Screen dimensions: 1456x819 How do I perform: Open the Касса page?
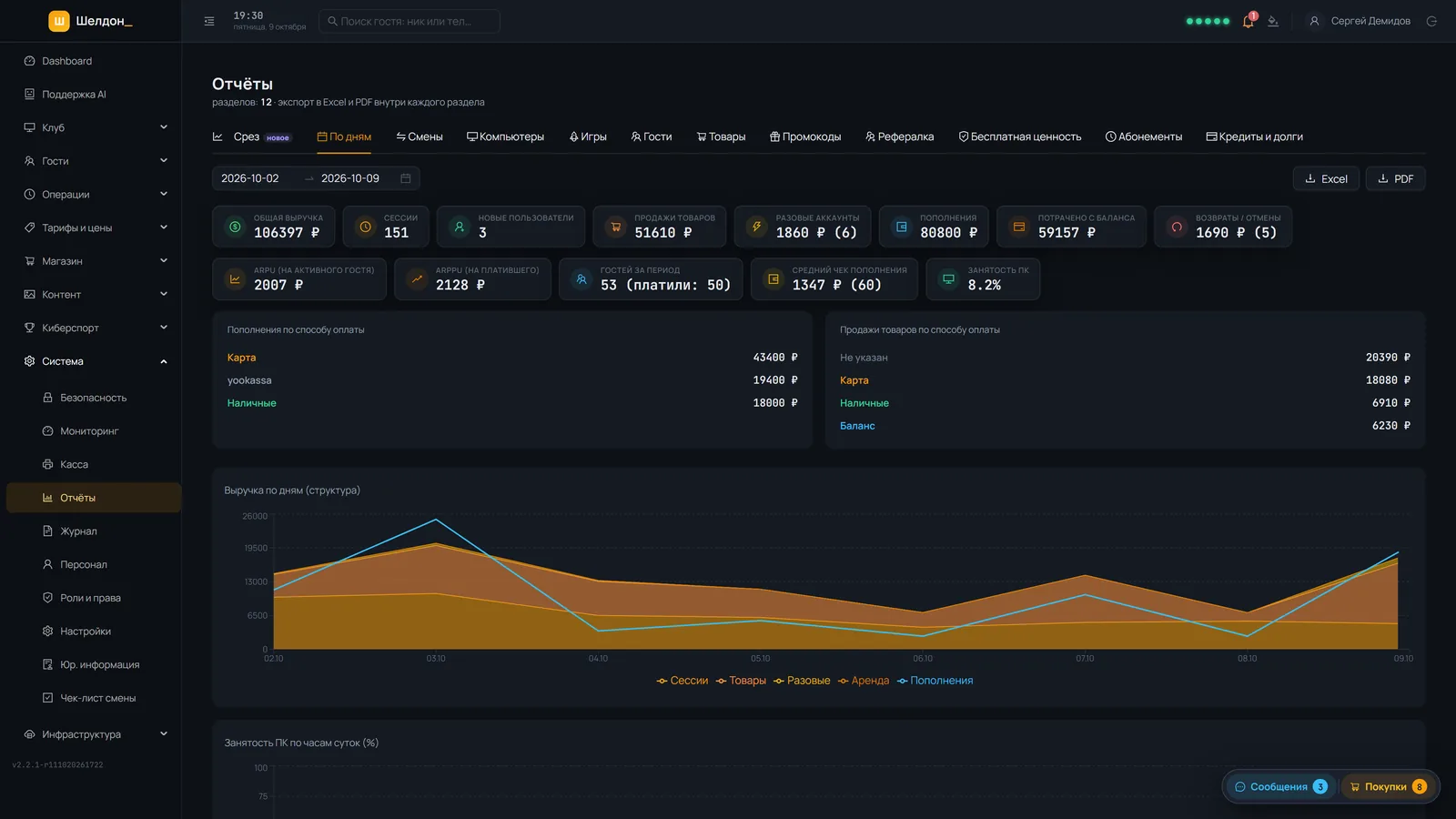pos(94,464)
